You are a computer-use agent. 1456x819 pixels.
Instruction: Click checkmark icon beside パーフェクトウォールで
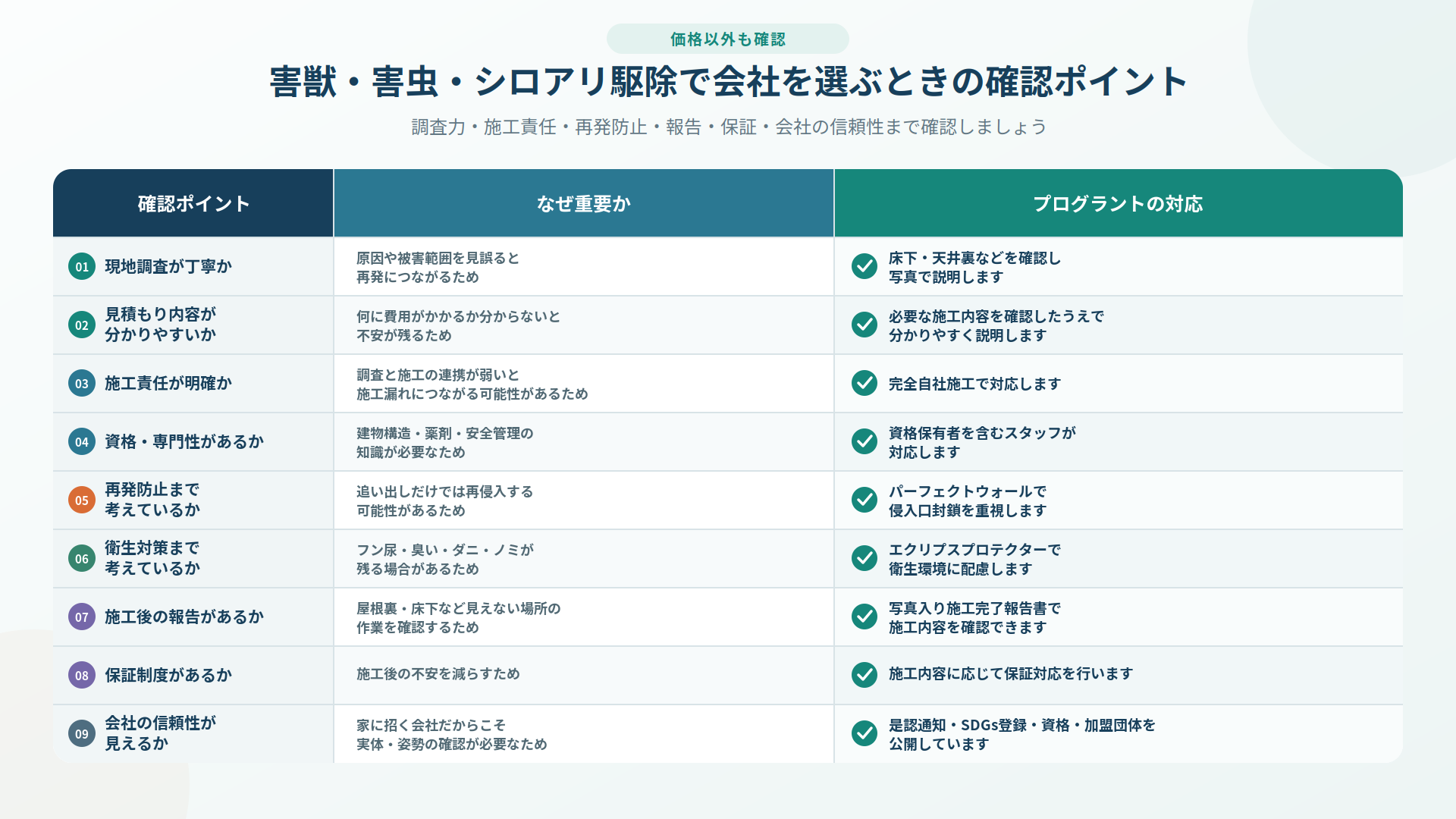(x=864, y=500)
